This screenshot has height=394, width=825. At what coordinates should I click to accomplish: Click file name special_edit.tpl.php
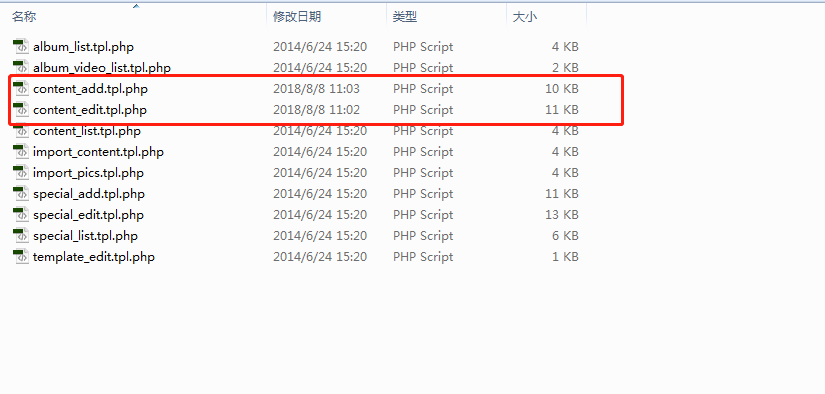click(x=88, y=215)
